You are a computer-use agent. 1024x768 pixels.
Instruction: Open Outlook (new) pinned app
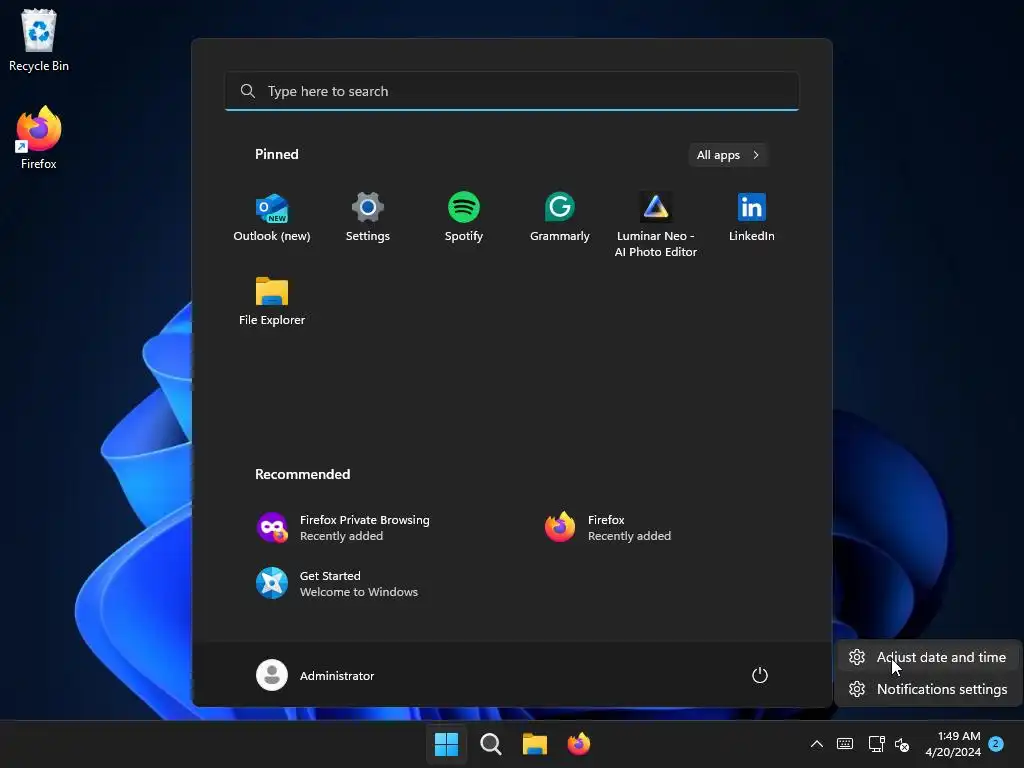click(x=272, y=218)
